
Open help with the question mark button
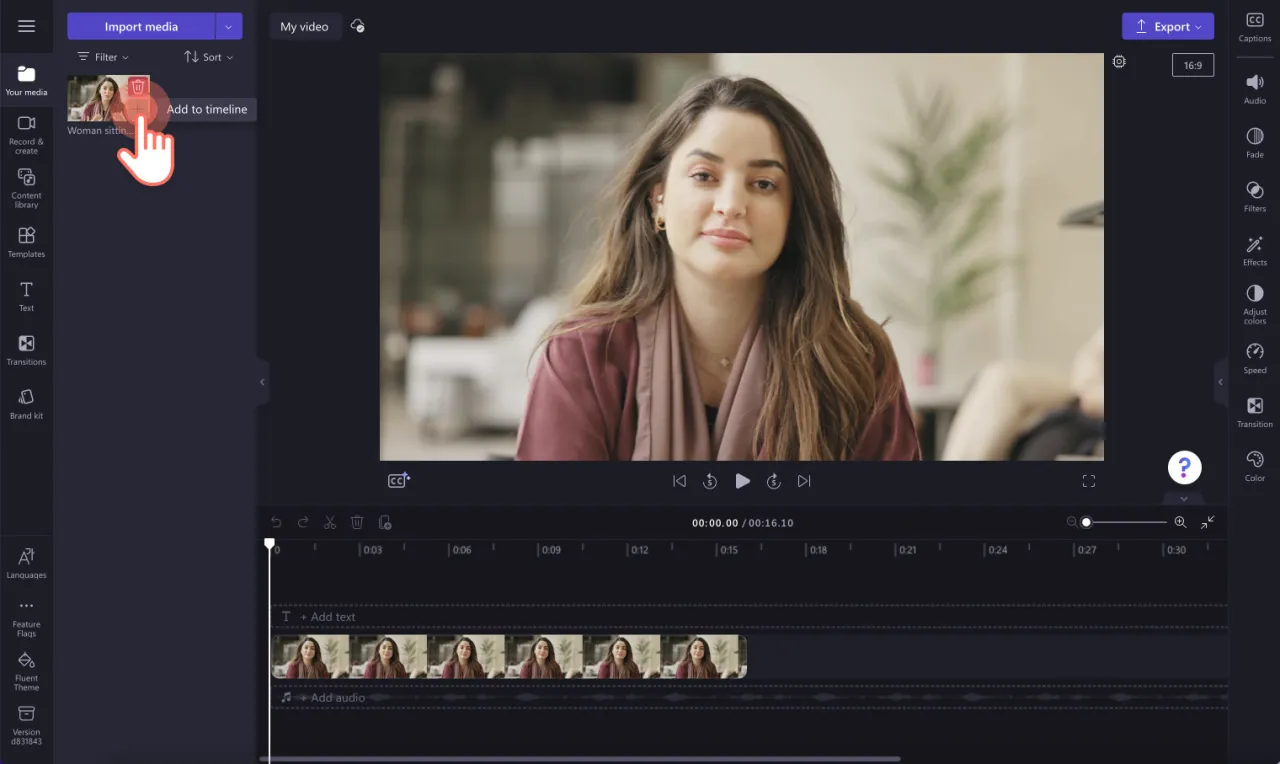click(1184, 467)
